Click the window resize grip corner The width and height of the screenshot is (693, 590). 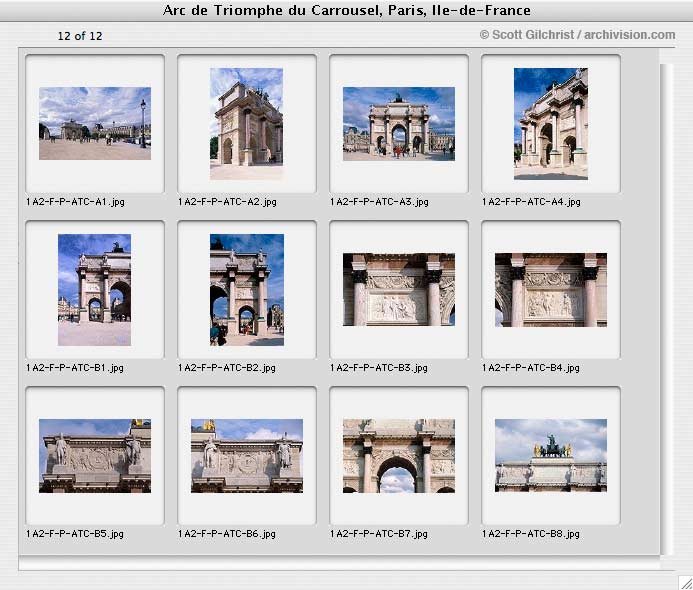[x=685, y=582]
